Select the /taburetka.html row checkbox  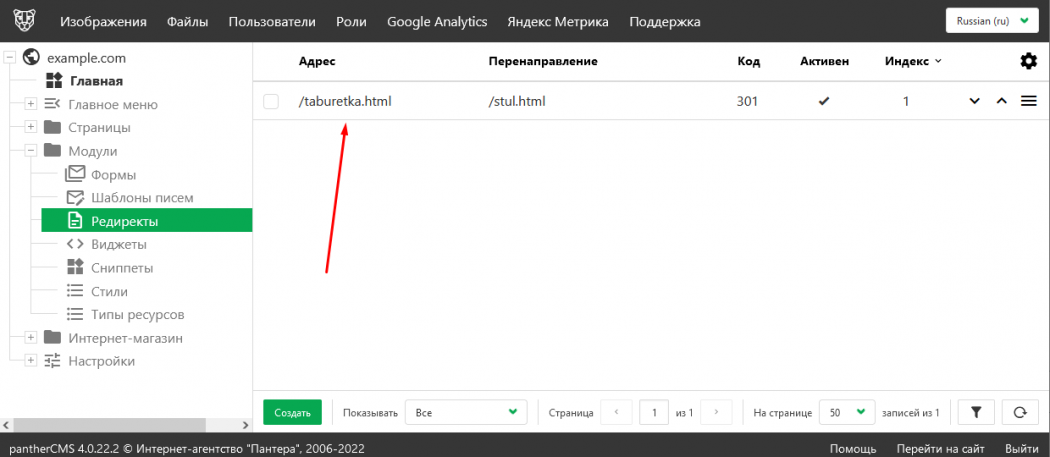[271, 101]
